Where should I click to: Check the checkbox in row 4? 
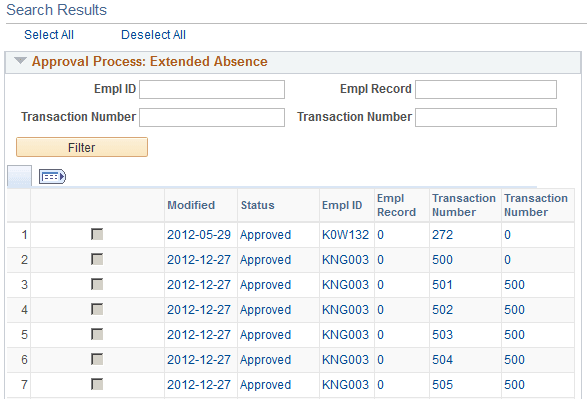coord(97,310)
